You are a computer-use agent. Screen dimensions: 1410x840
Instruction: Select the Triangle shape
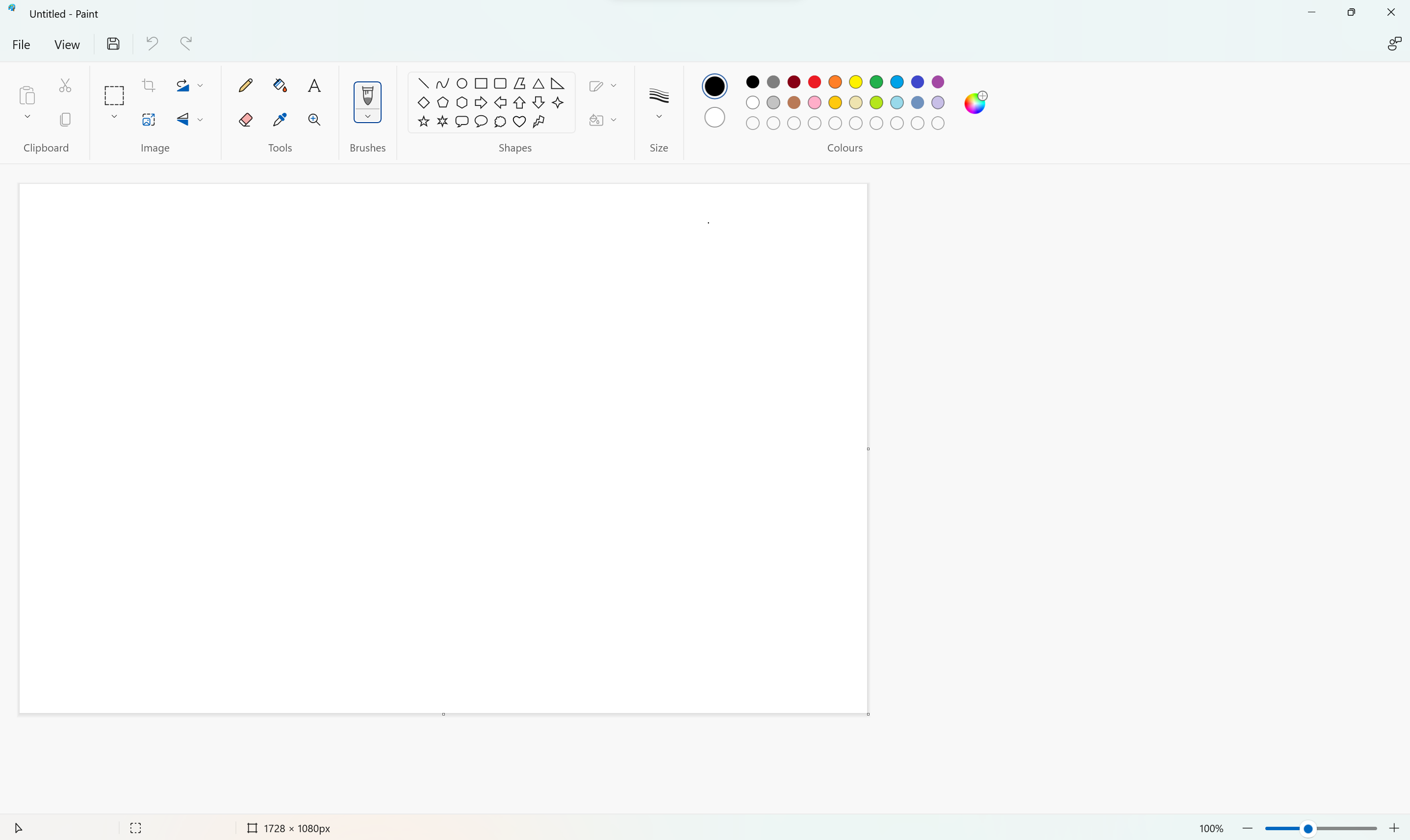point(538,84)
